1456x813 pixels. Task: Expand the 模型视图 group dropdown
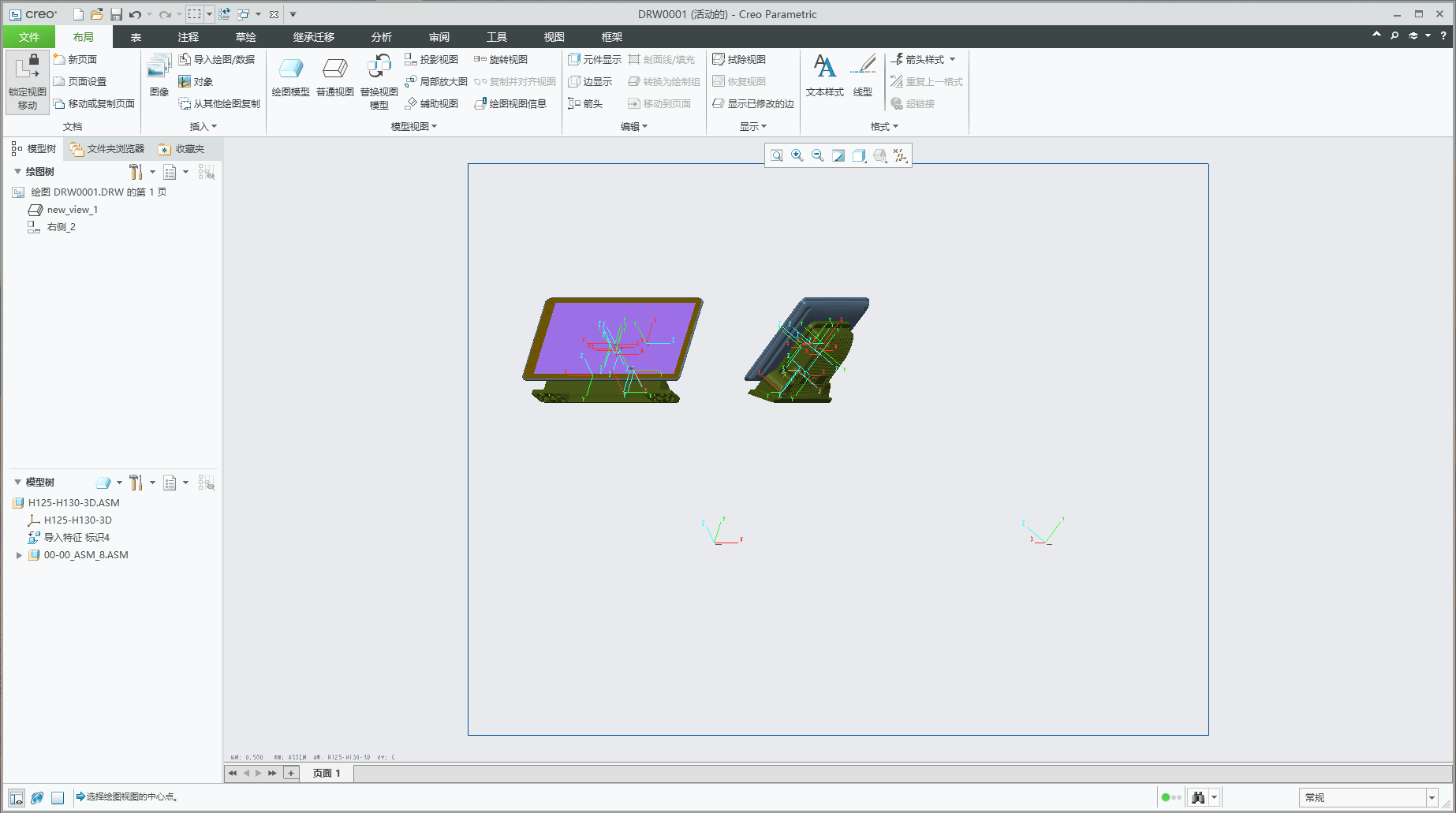[414, 126]
